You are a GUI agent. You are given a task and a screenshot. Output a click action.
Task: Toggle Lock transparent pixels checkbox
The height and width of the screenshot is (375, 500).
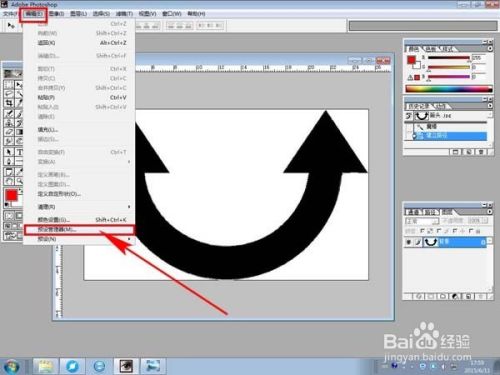point(422,231)
